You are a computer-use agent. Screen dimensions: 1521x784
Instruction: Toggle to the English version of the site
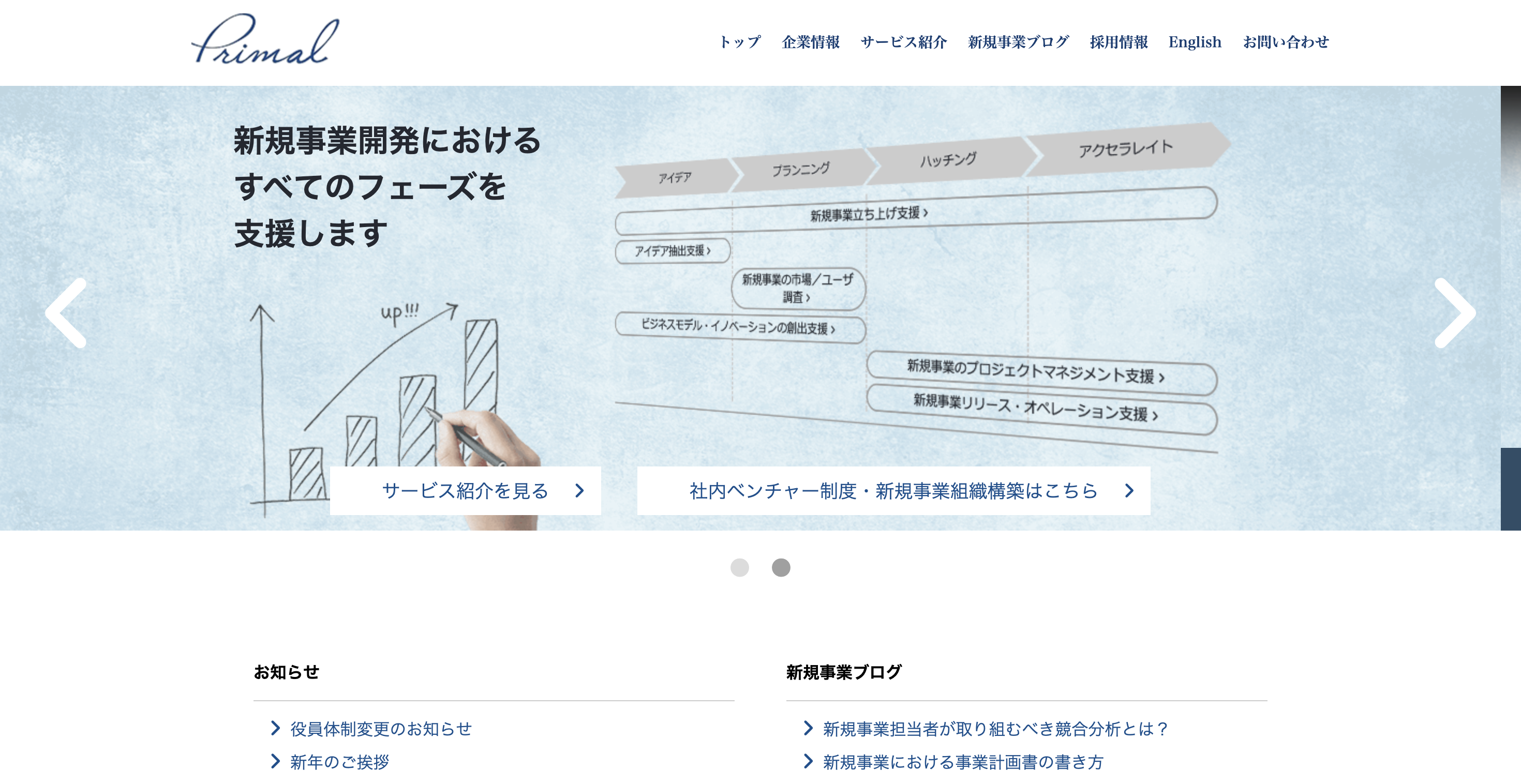point(1195,41)
